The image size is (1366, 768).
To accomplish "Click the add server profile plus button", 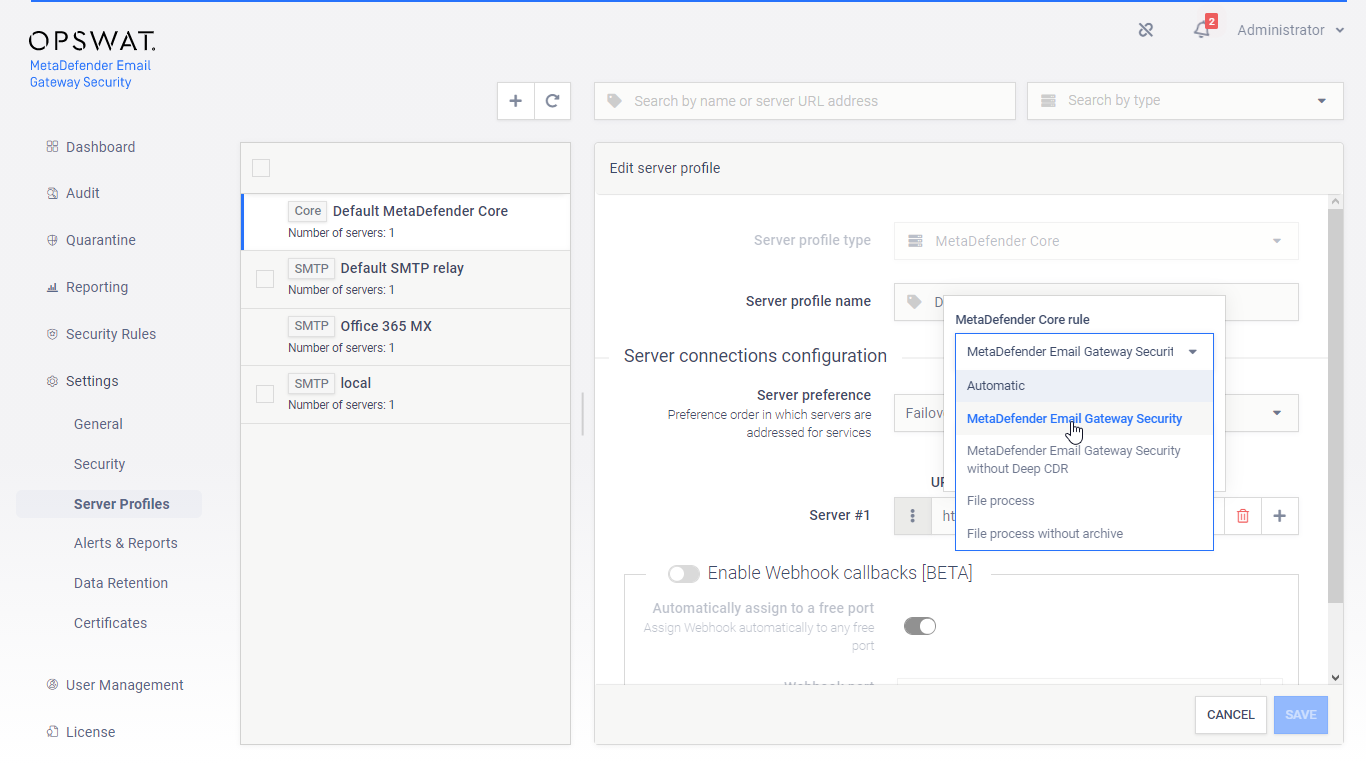I will coord(516,101).
